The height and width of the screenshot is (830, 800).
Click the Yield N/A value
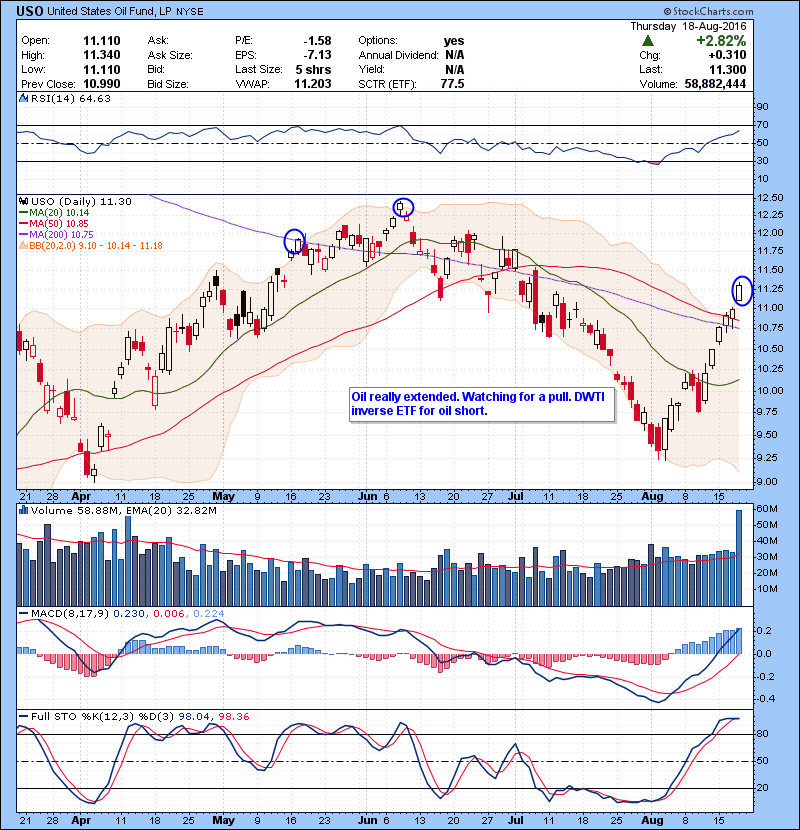click(455, 69)
